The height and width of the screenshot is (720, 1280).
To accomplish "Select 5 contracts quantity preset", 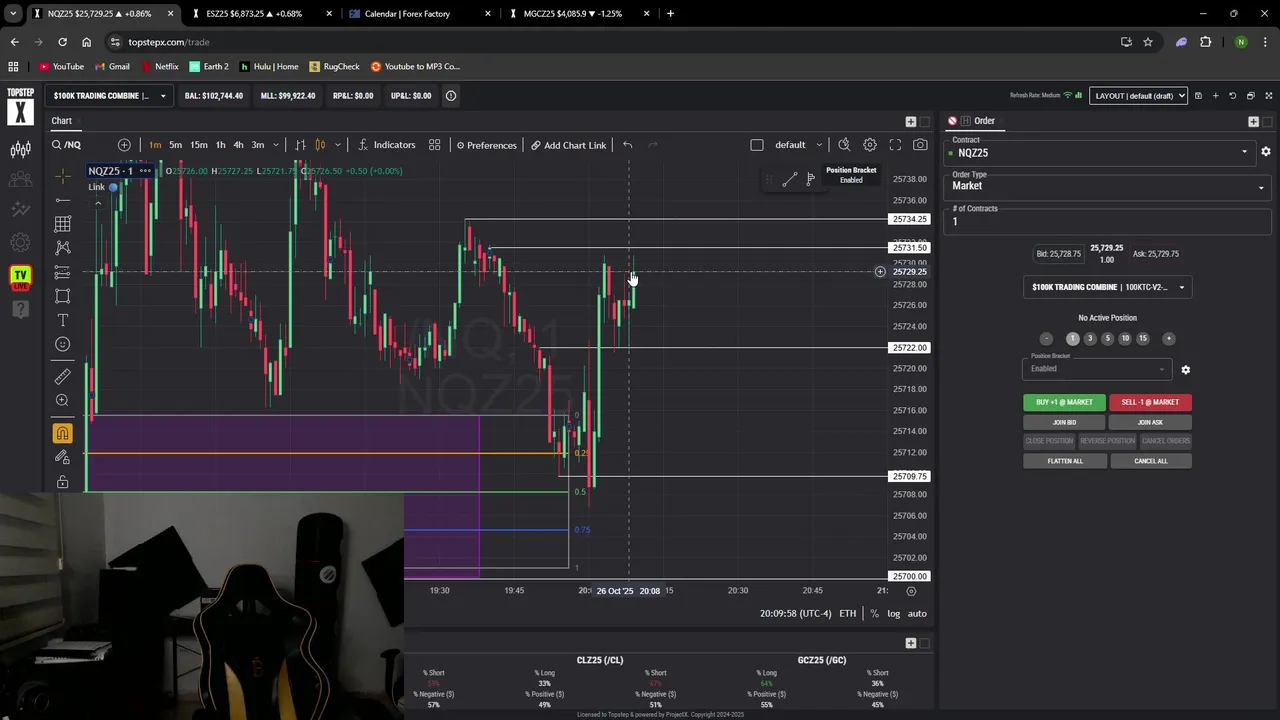I will [x=1107, y=339].
